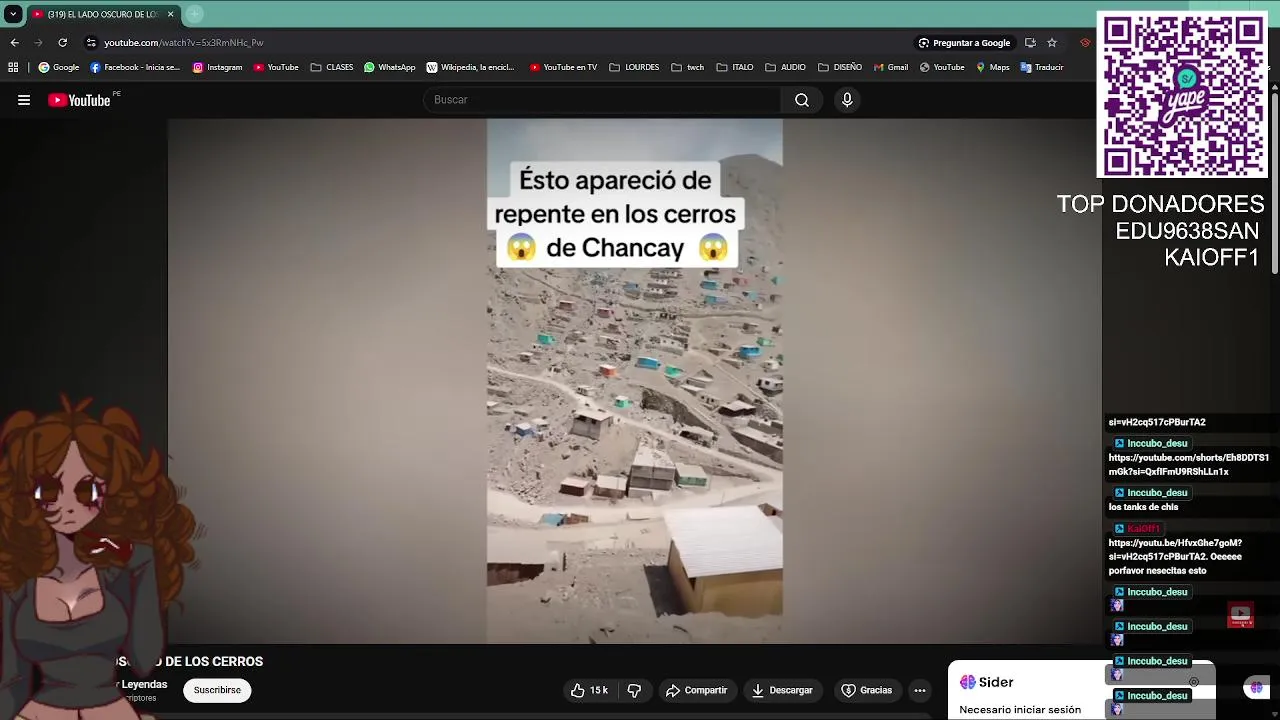Open the WhatsApp bookmark

pos(390,67)
